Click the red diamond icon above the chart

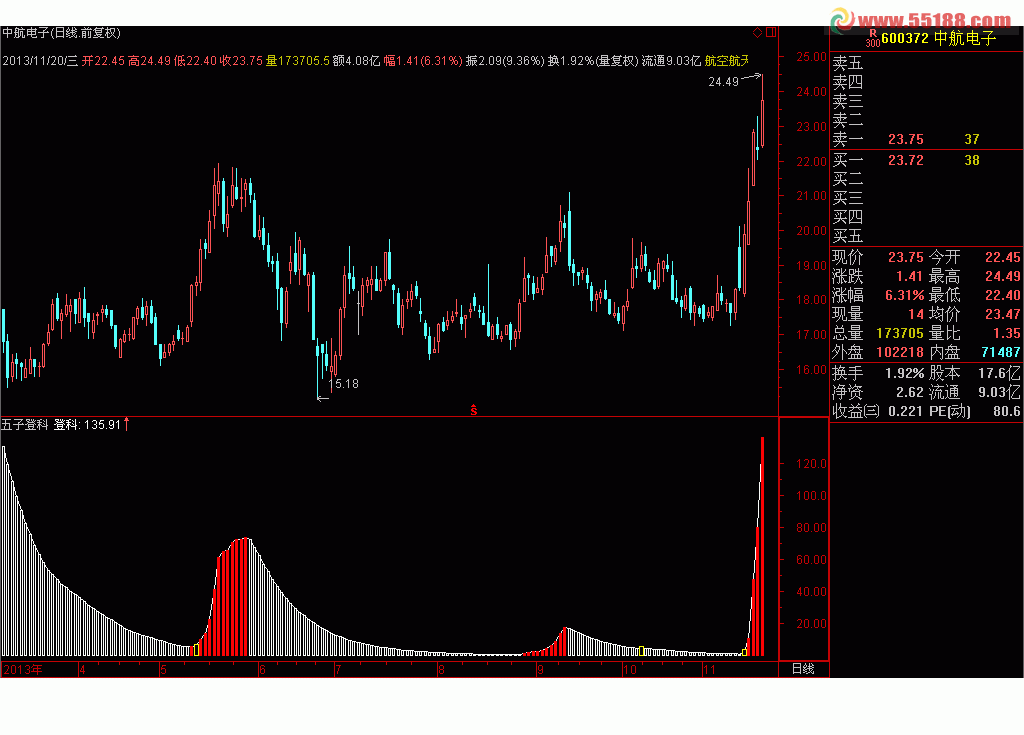(x=758, y=32)
